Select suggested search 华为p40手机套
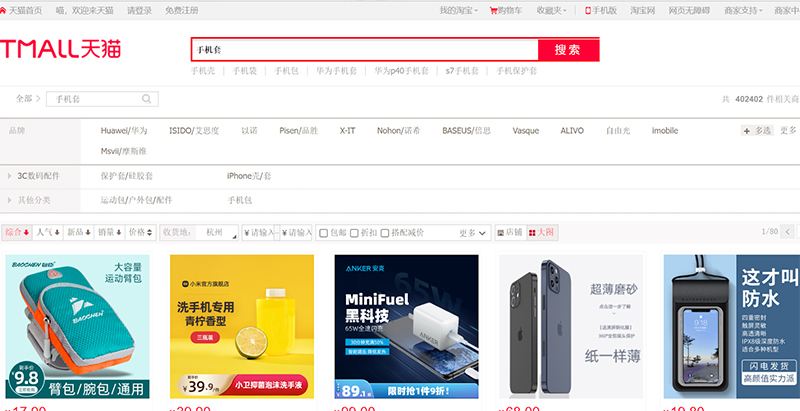800x411 pixels. point(402,71)
